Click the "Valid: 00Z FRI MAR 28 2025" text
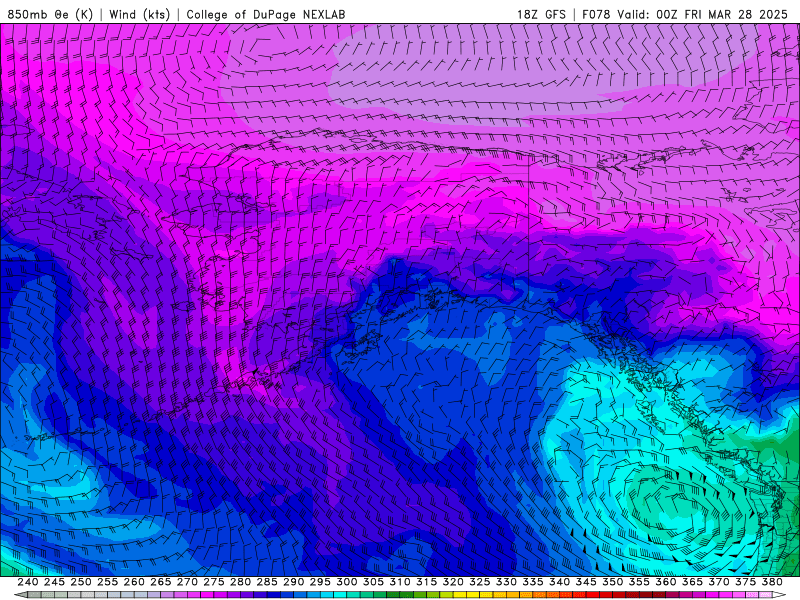 pos(703,14)
